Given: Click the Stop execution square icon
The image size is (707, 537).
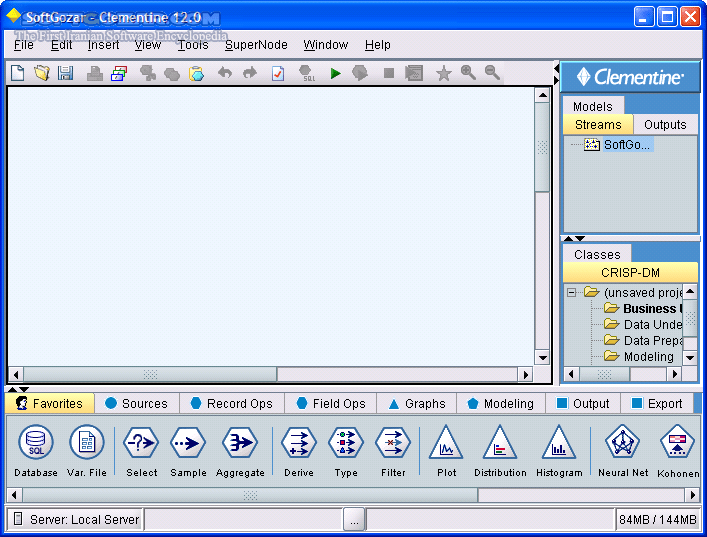Looking at the screenshot, I should [389, 73].
